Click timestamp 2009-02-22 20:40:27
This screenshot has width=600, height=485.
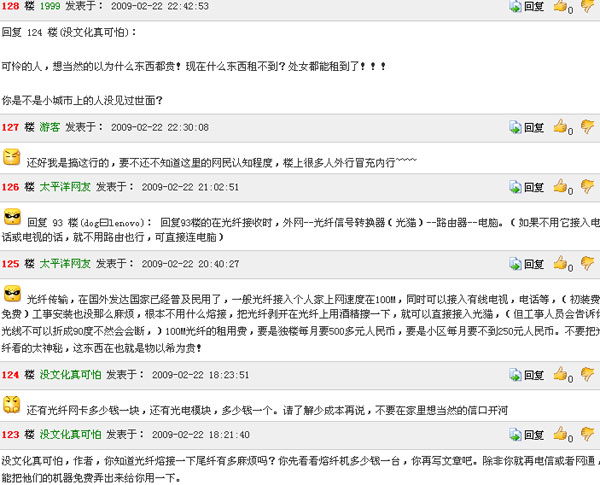click(190, 264)
